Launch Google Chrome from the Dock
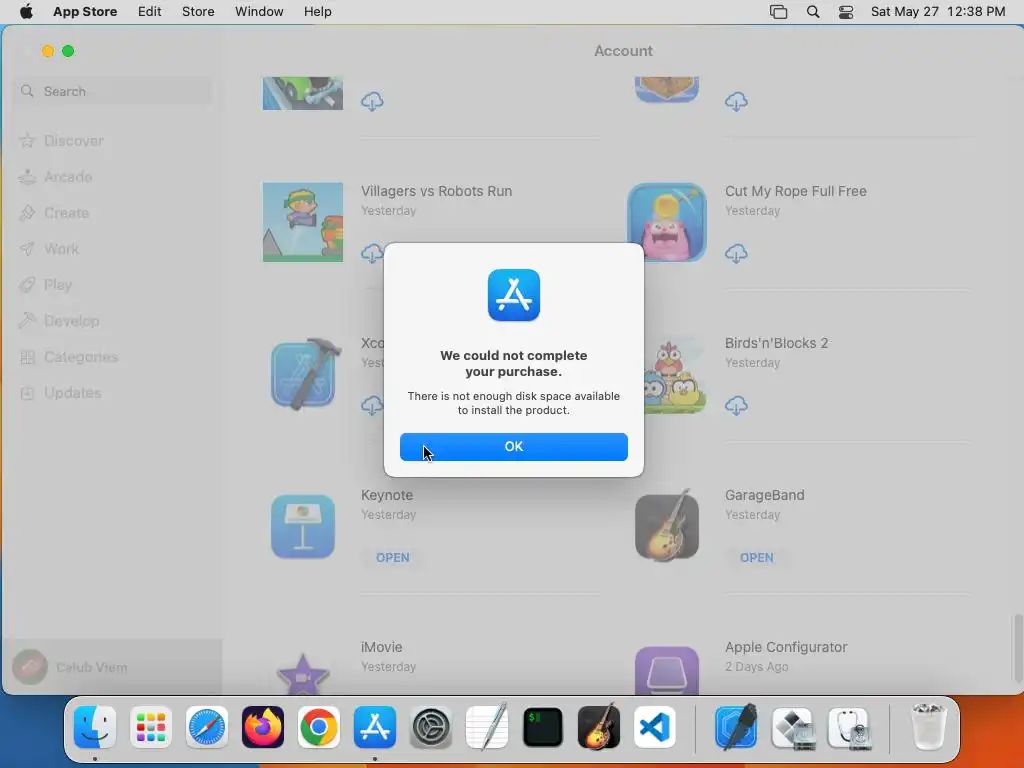 point(319,727)
